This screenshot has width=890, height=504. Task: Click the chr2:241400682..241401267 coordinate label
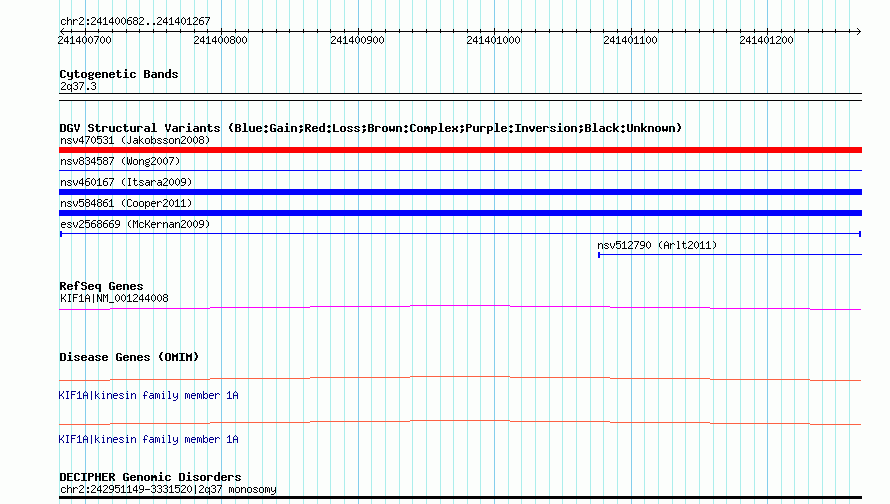135,21
